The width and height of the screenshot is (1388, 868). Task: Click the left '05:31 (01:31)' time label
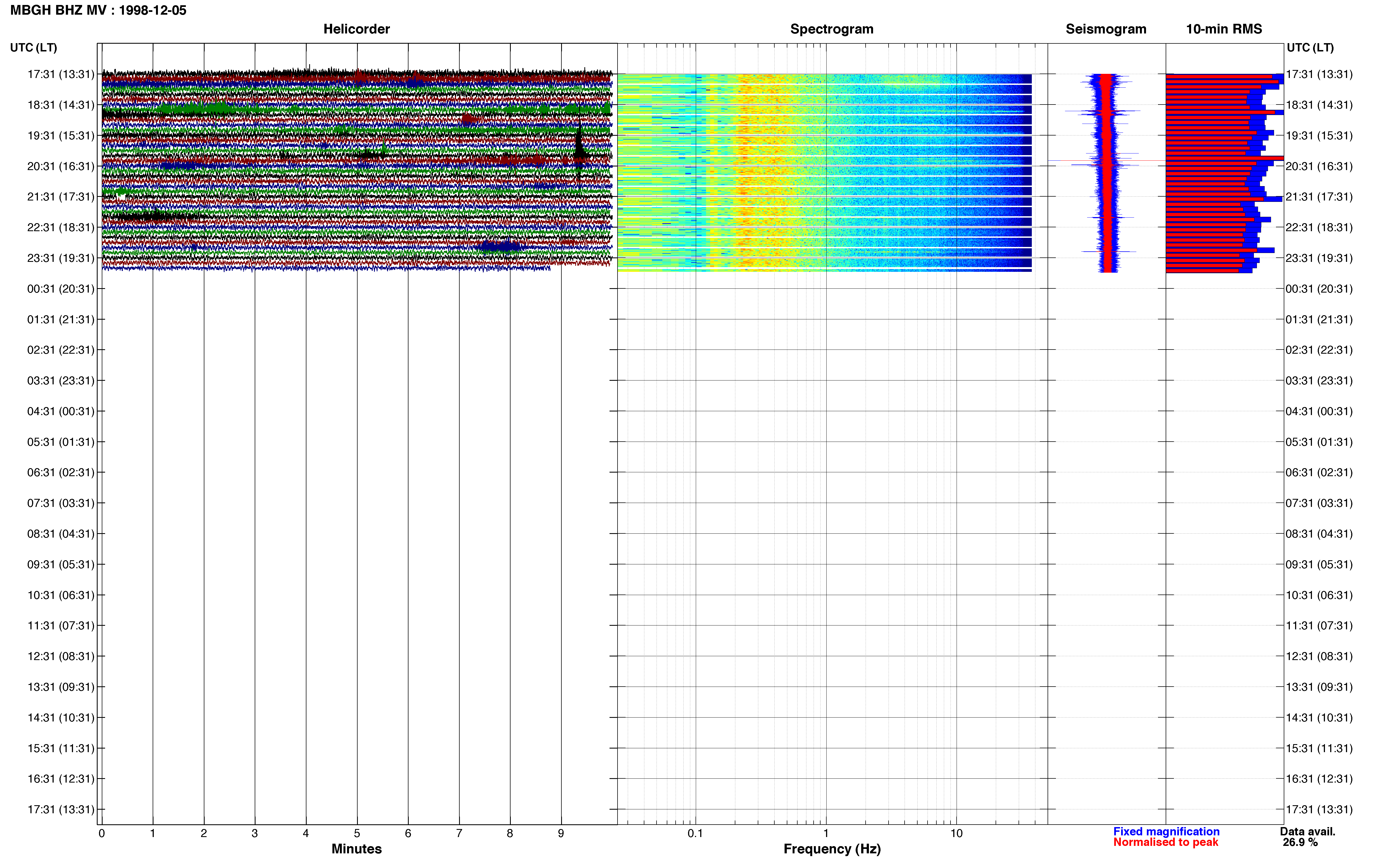pos(61,442)
